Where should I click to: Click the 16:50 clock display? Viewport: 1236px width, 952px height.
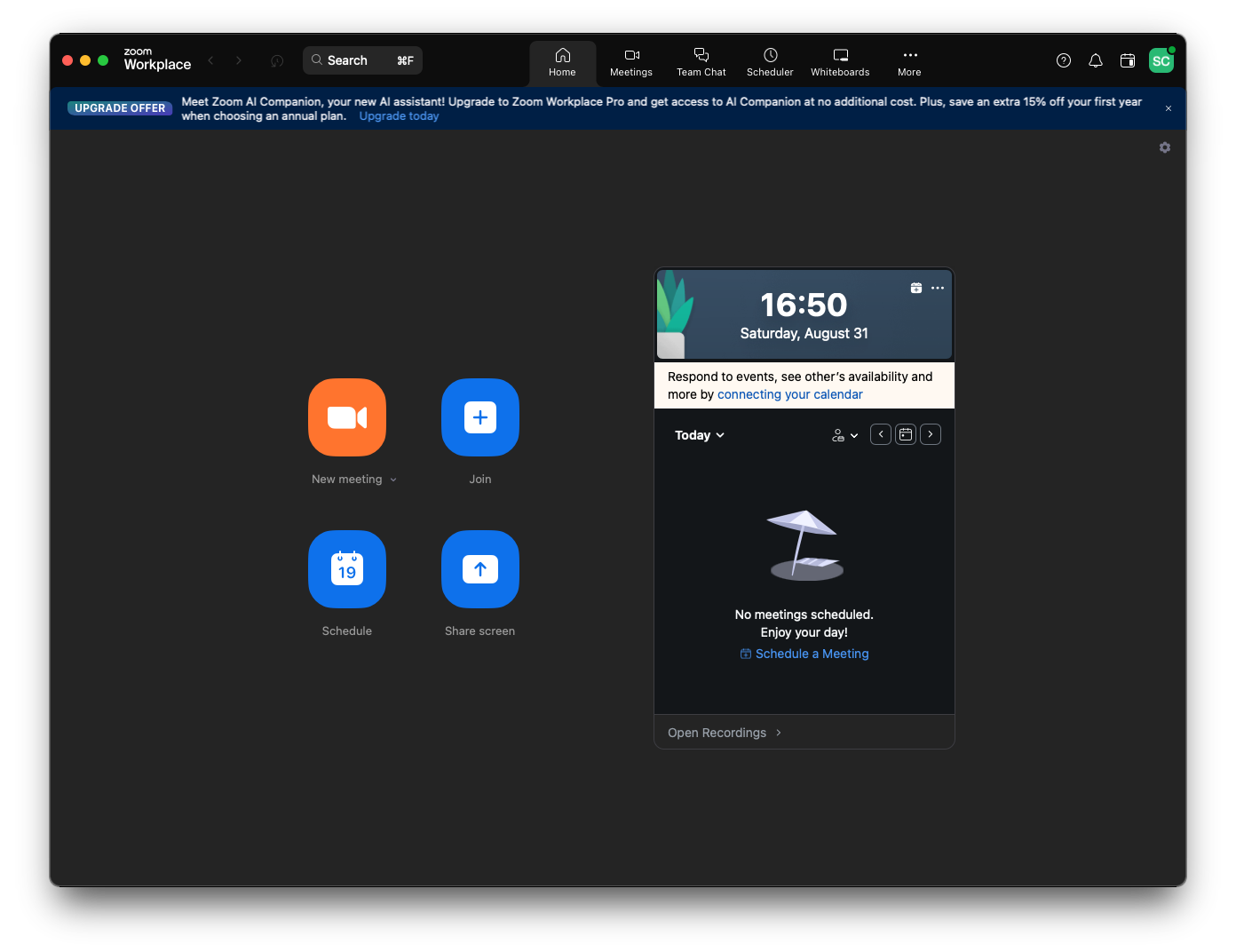804,305
